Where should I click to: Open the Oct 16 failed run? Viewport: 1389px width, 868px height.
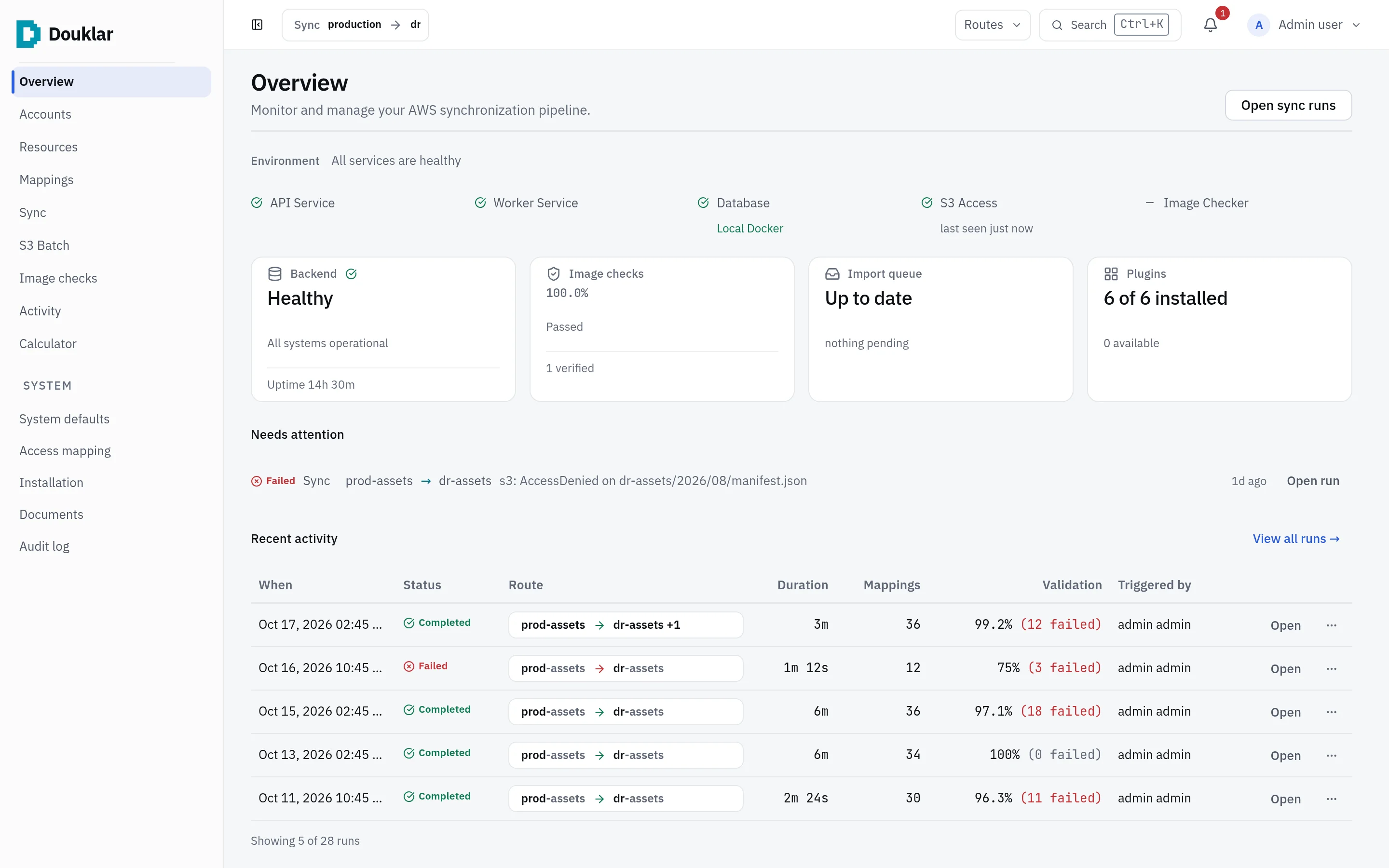coord(1285,669)
